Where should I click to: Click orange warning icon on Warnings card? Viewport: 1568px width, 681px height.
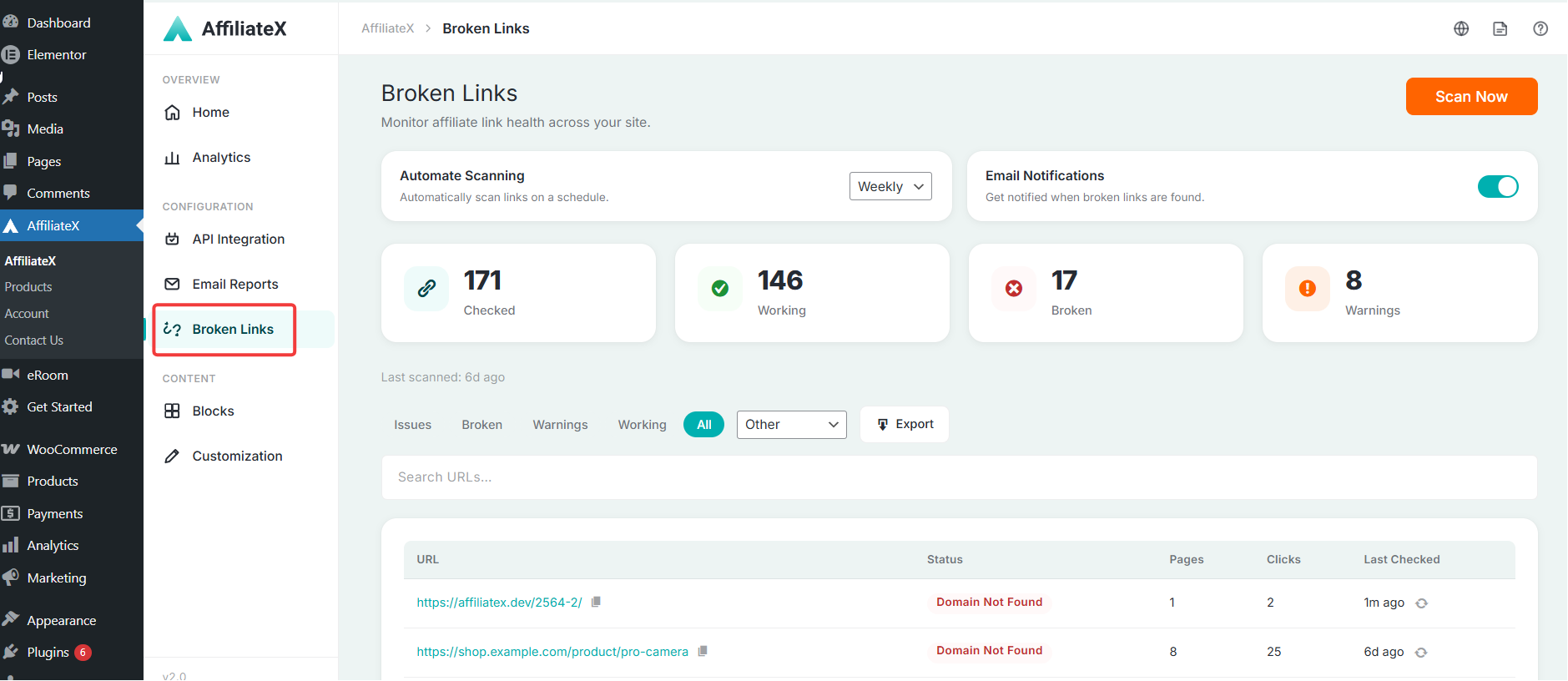pos(1308,289)
